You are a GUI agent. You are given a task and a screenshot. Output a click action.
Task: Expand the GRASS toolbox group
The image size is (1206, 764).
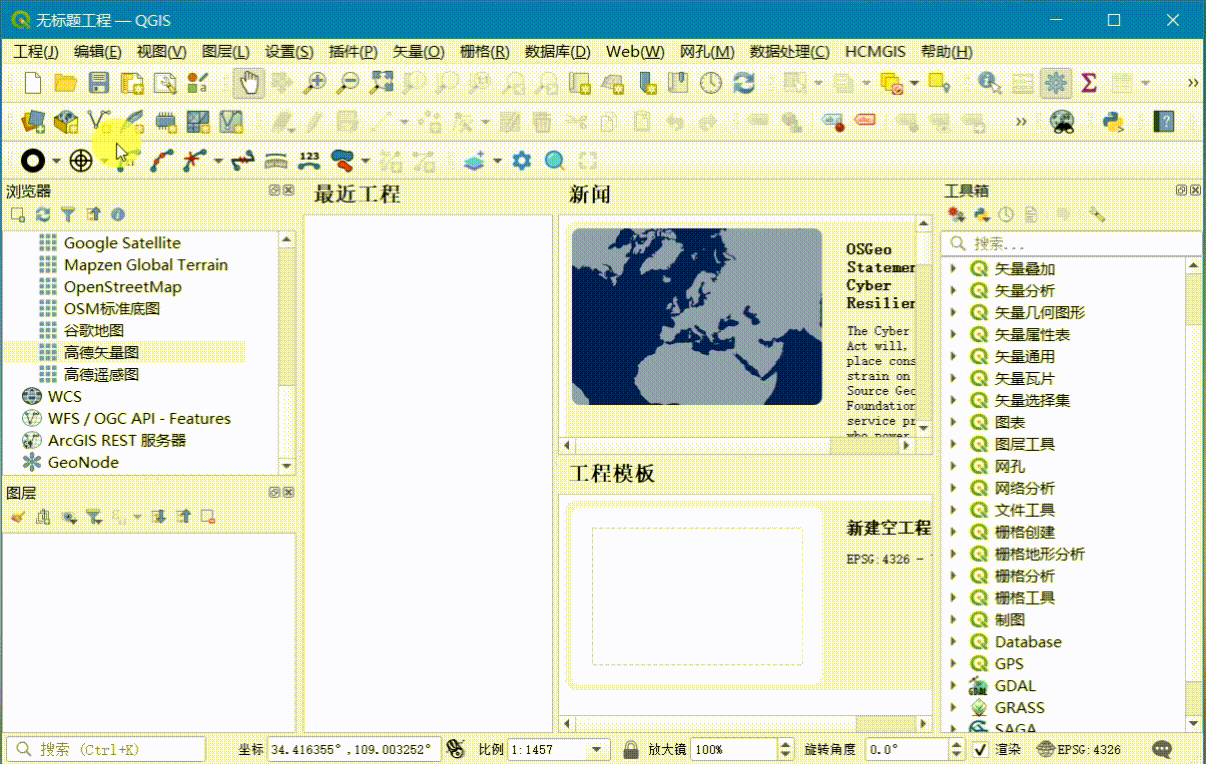954,708
